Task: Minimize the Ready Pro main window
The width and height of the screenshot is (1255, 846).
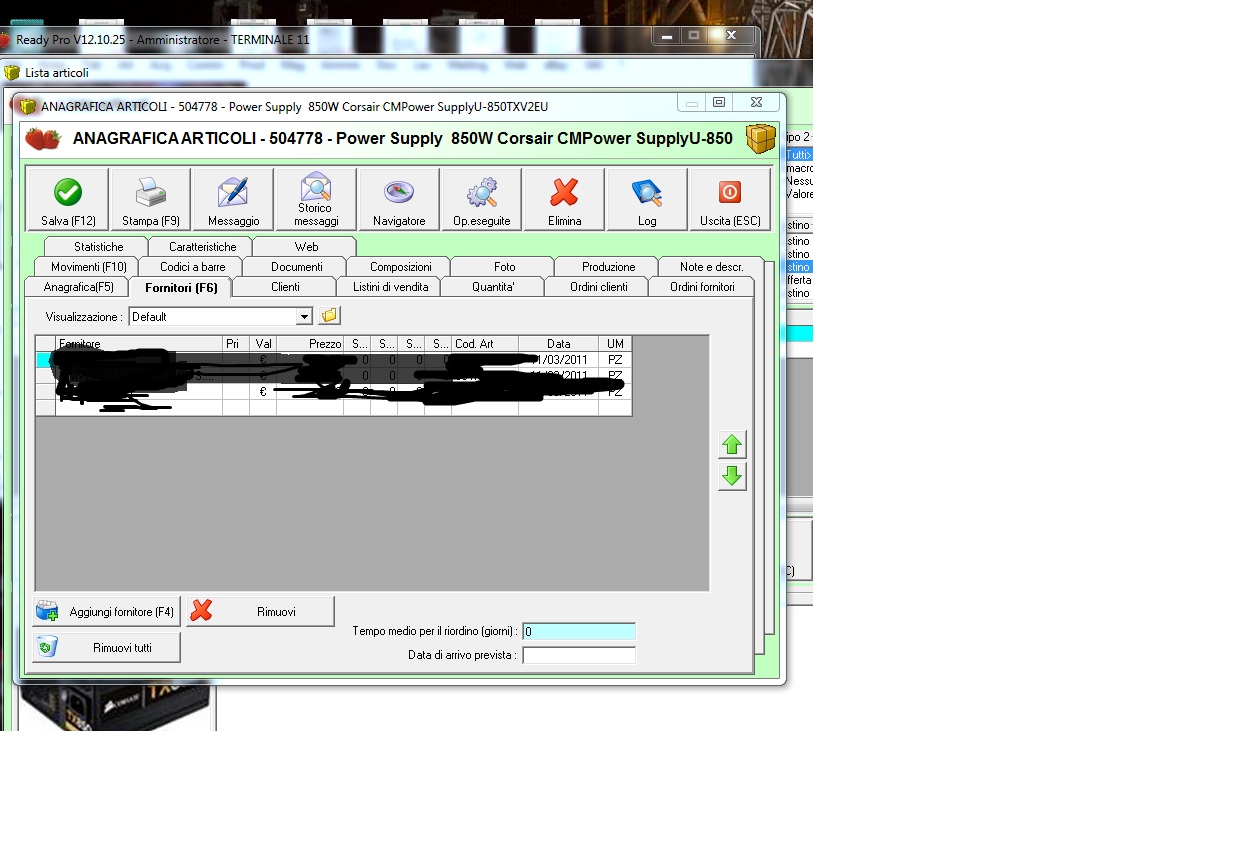Action: 667,35
